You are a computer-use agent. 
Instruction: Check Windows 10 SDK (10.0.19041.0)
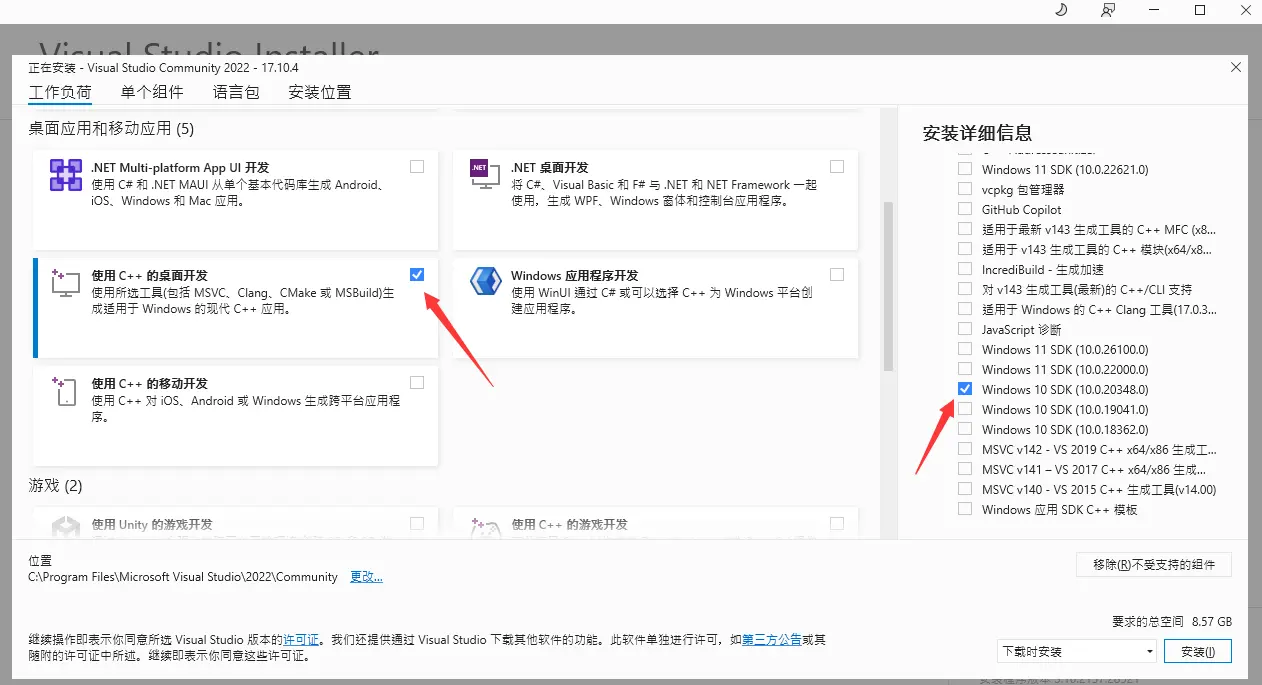pos(965,409)
